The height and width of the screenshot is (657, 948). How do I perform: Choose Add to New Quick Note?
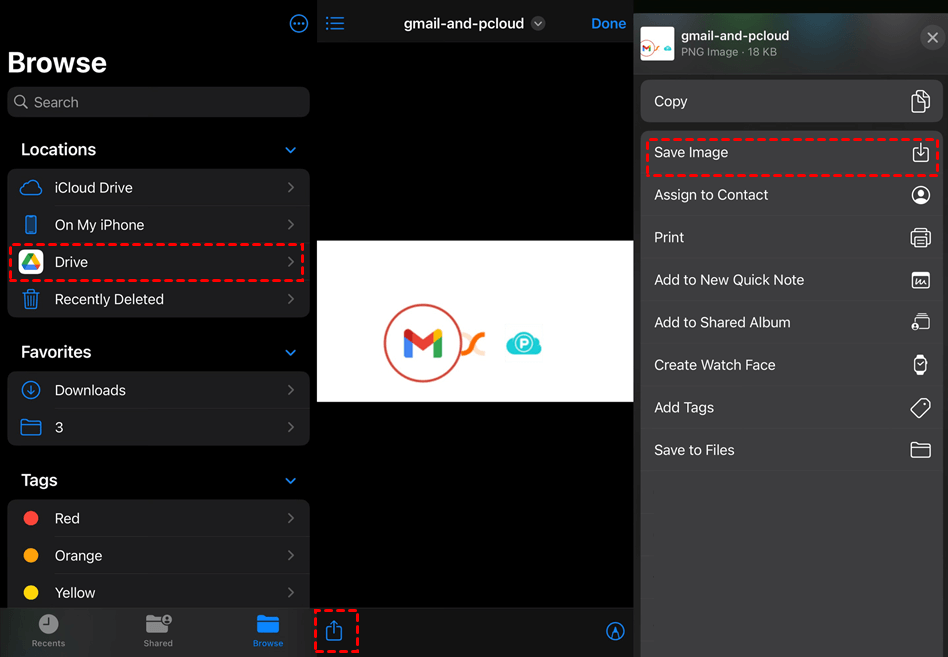coord(791,280)
